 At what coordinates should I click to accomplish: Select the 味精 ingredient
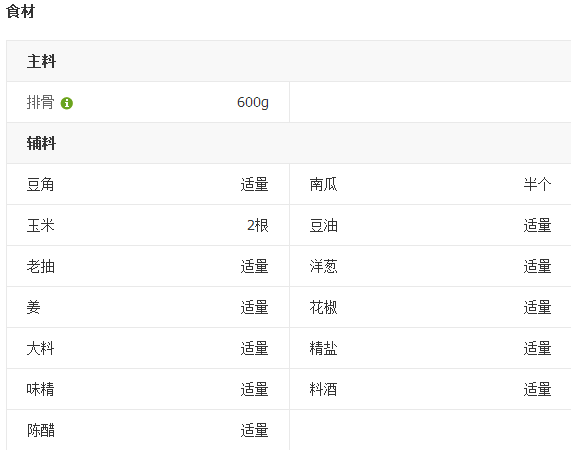click(x=40, y=389)
